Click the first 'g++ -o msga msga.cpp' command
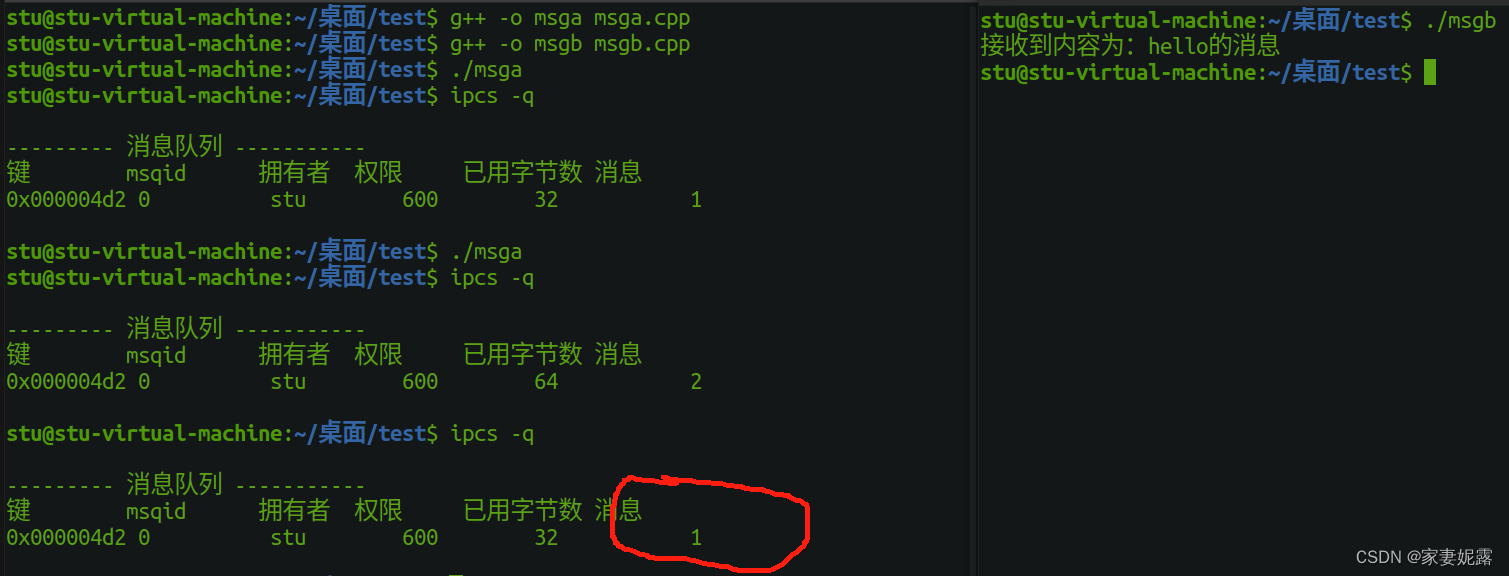This screenshot has width=1509, height=576. tap(570, 18)
